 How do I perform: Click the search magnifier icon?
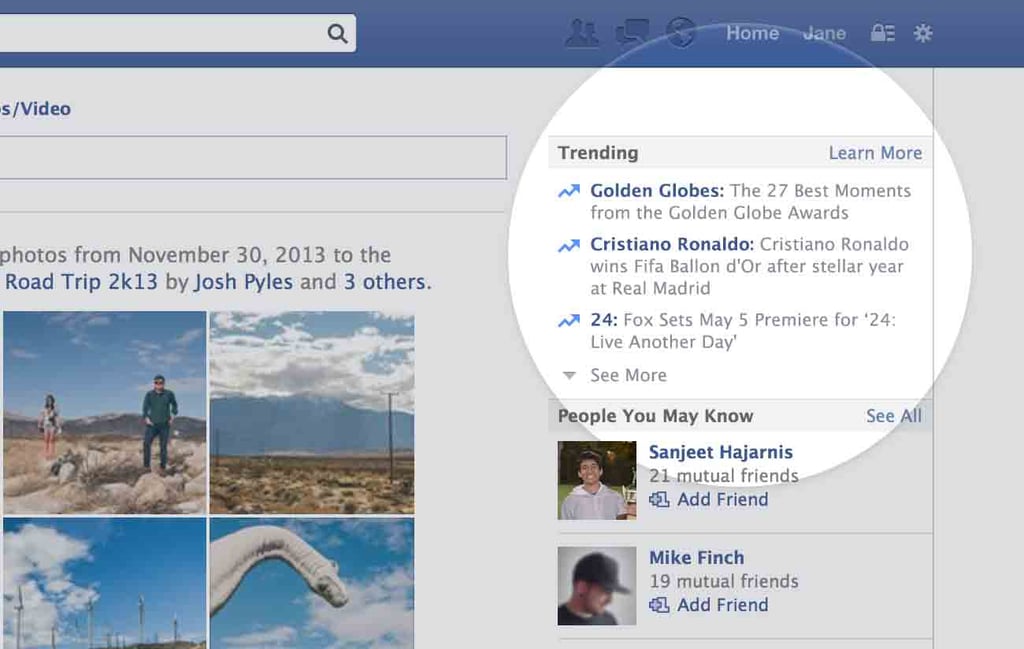pyautogui.click(x=337, y=33)
